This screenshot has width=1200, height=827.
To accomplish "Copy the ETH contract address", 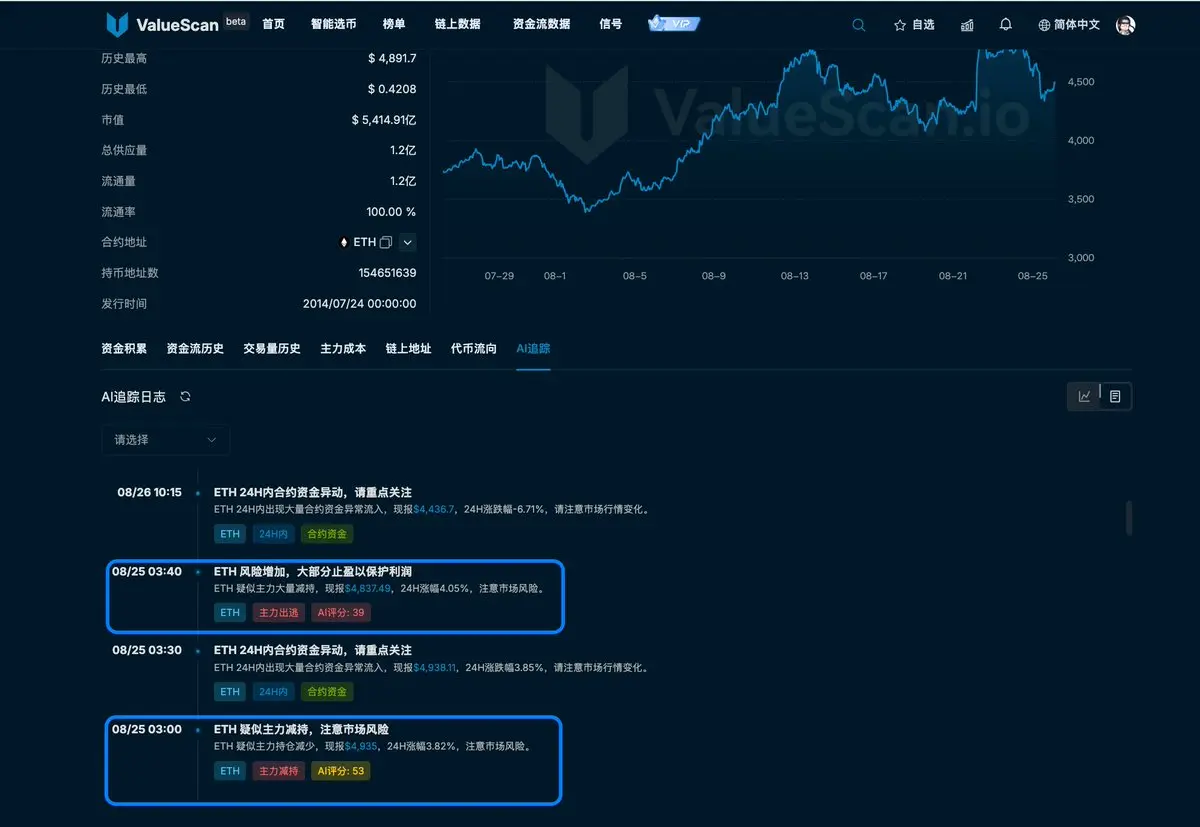I will 385,242.
